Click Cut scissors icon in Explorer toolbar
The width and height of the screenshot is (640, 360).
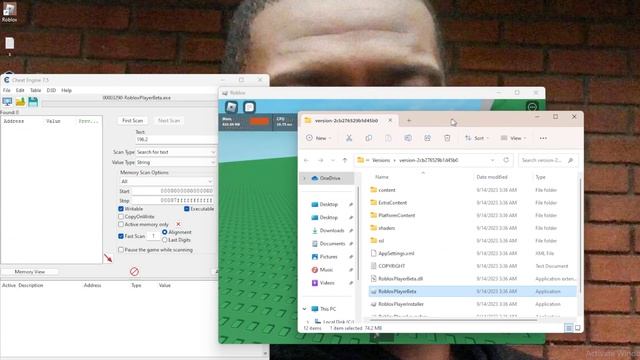pos(349,138)
